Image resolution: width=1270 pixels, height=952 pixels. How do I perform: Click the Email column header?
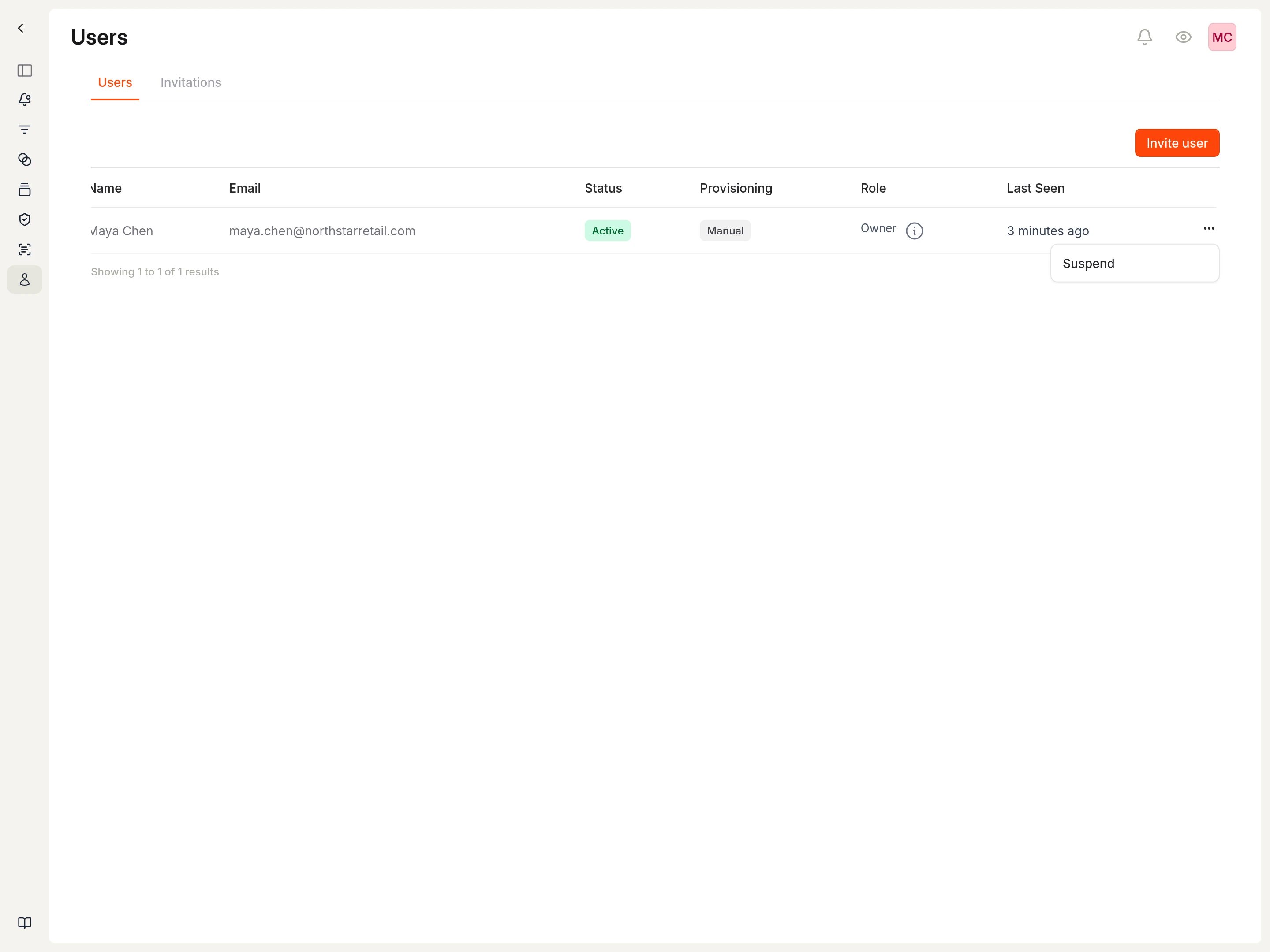pyautogui.click(x=245, y=188)
